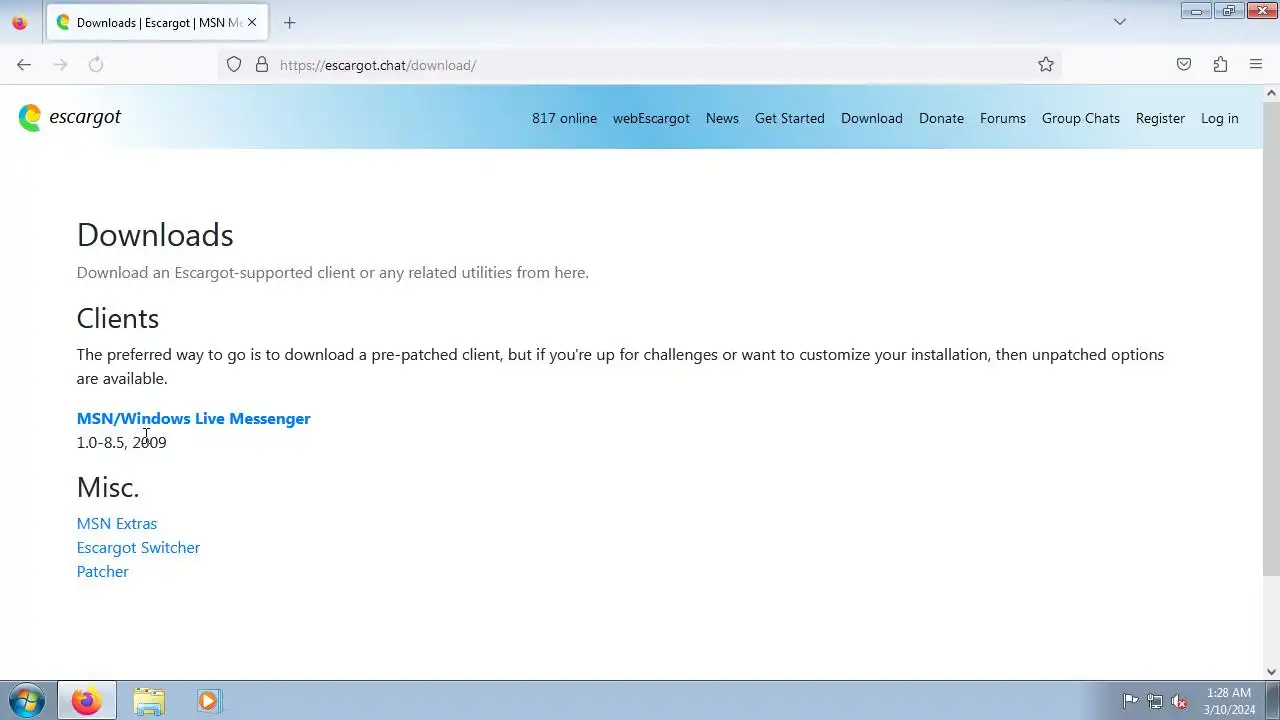Click Log in in the header
The image size is (1280, 720).
[1219, 118]
